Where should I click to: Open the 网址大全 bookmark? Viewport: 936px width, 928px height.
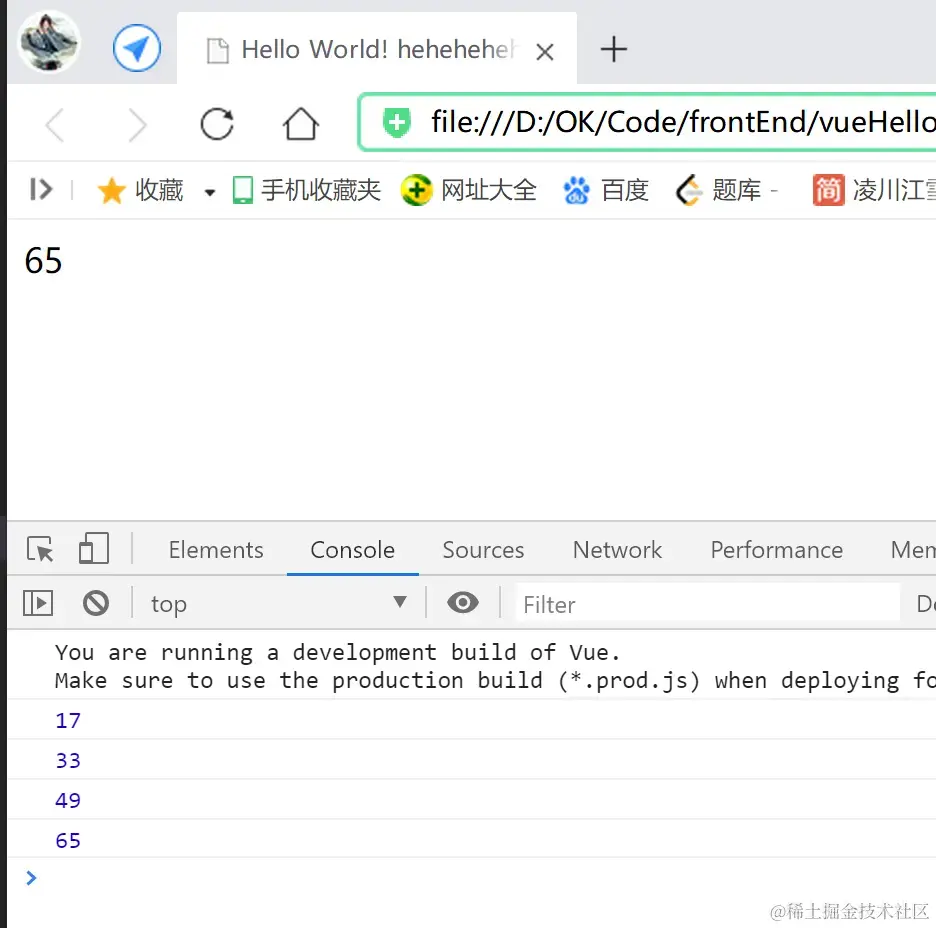(469, 190)
